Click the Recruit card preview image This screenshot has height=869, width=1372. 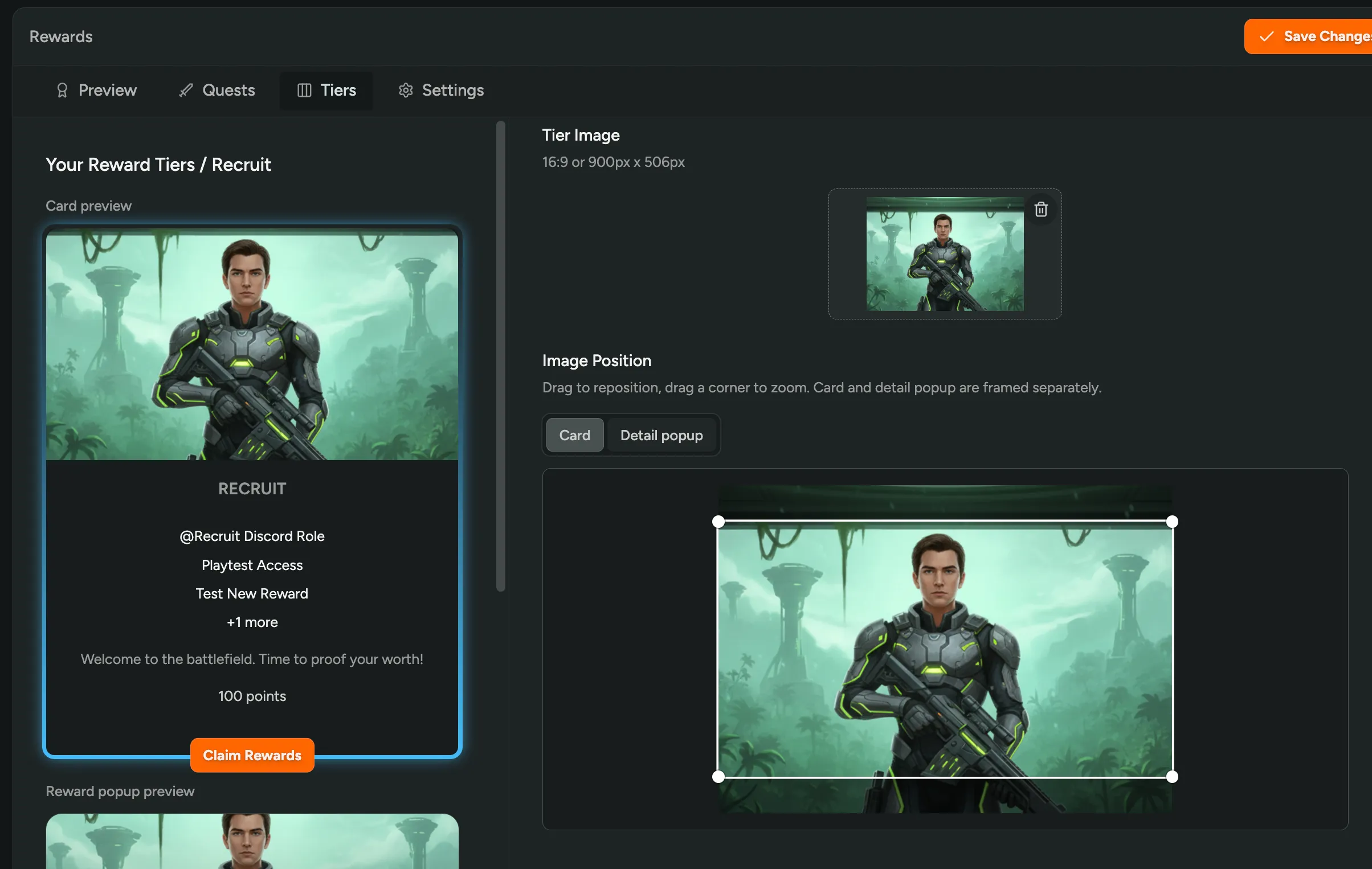(x=252, y=345)
